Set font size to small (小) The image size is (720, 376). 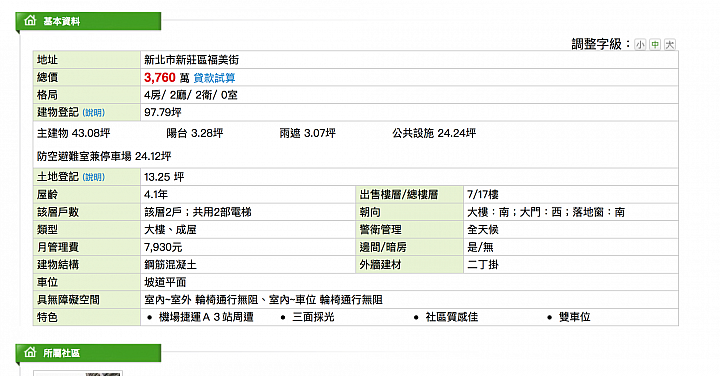(x=640, y=45)
